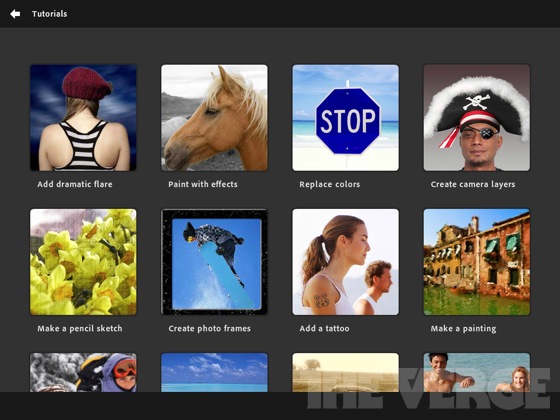Select the 'Replace colors' label
The width and height of the screenshot is (560, 420).
(x=330, y=184)
